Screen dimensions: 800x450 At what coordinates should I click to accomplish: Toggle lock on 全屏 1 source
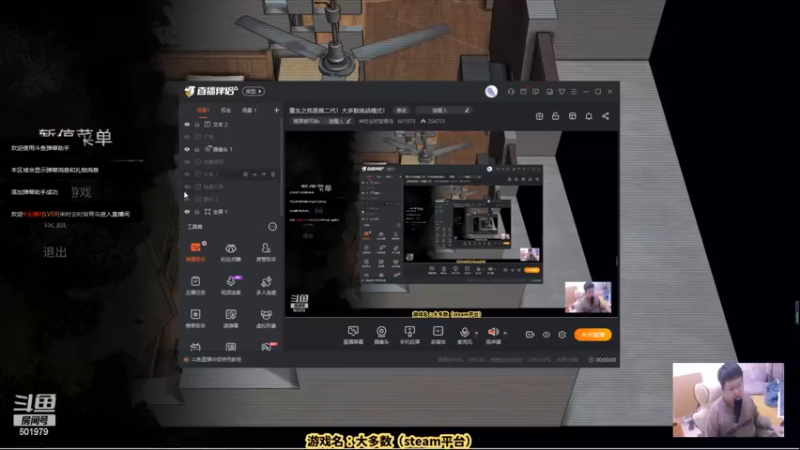[197, 212]
